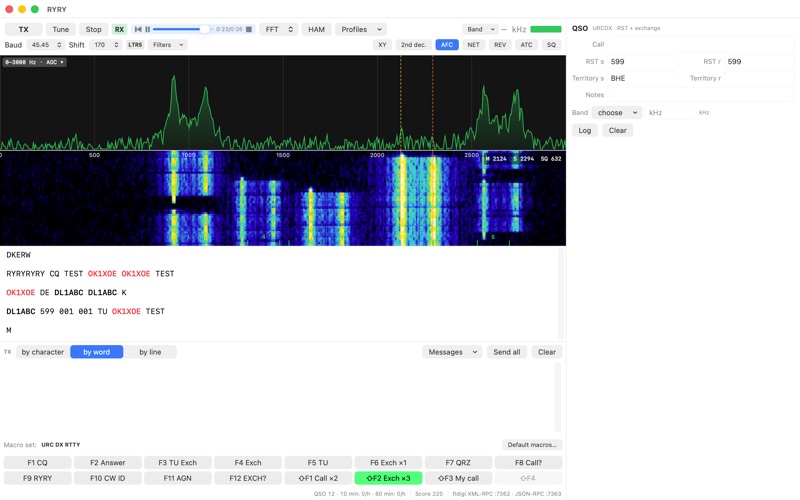800x500 pixels.
Task: Open the Messages dropdown
Action: [x=452, y=352]
